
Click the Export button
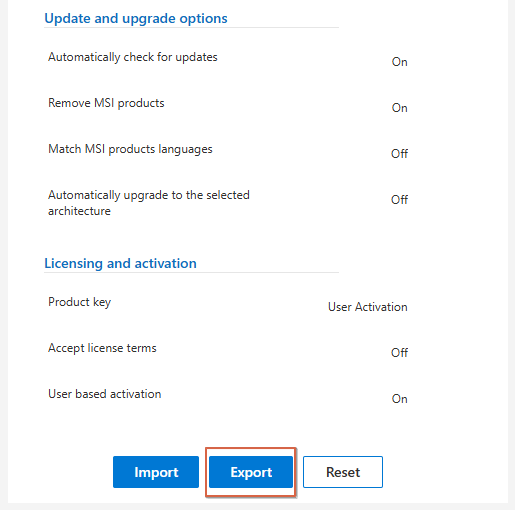point(251,472)
